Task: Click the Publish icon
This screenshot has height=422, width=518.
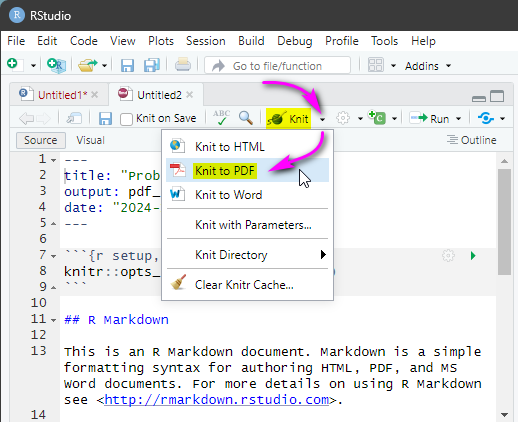Action: (486, 118)
